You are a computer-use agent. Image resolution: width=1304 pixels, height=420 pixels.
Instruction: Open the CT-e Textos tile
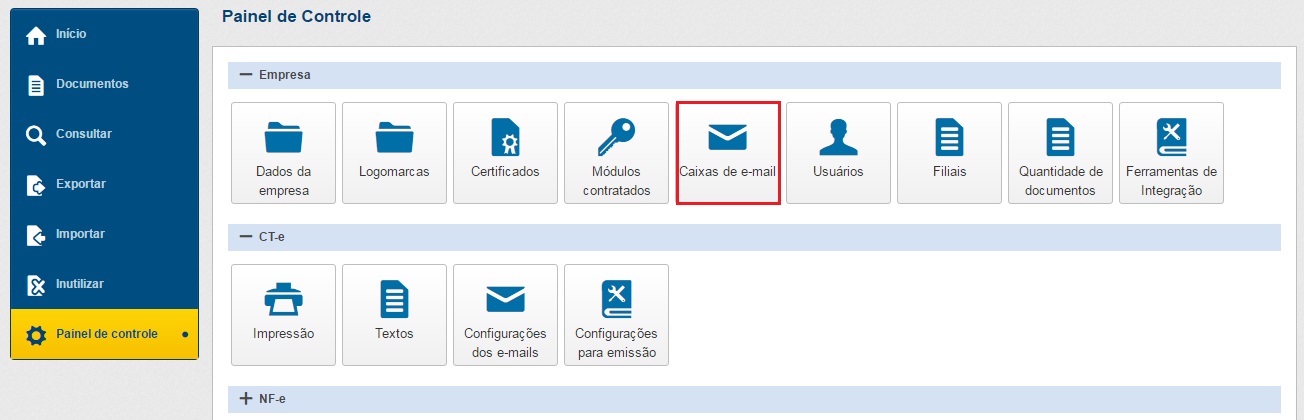[394, 315]
